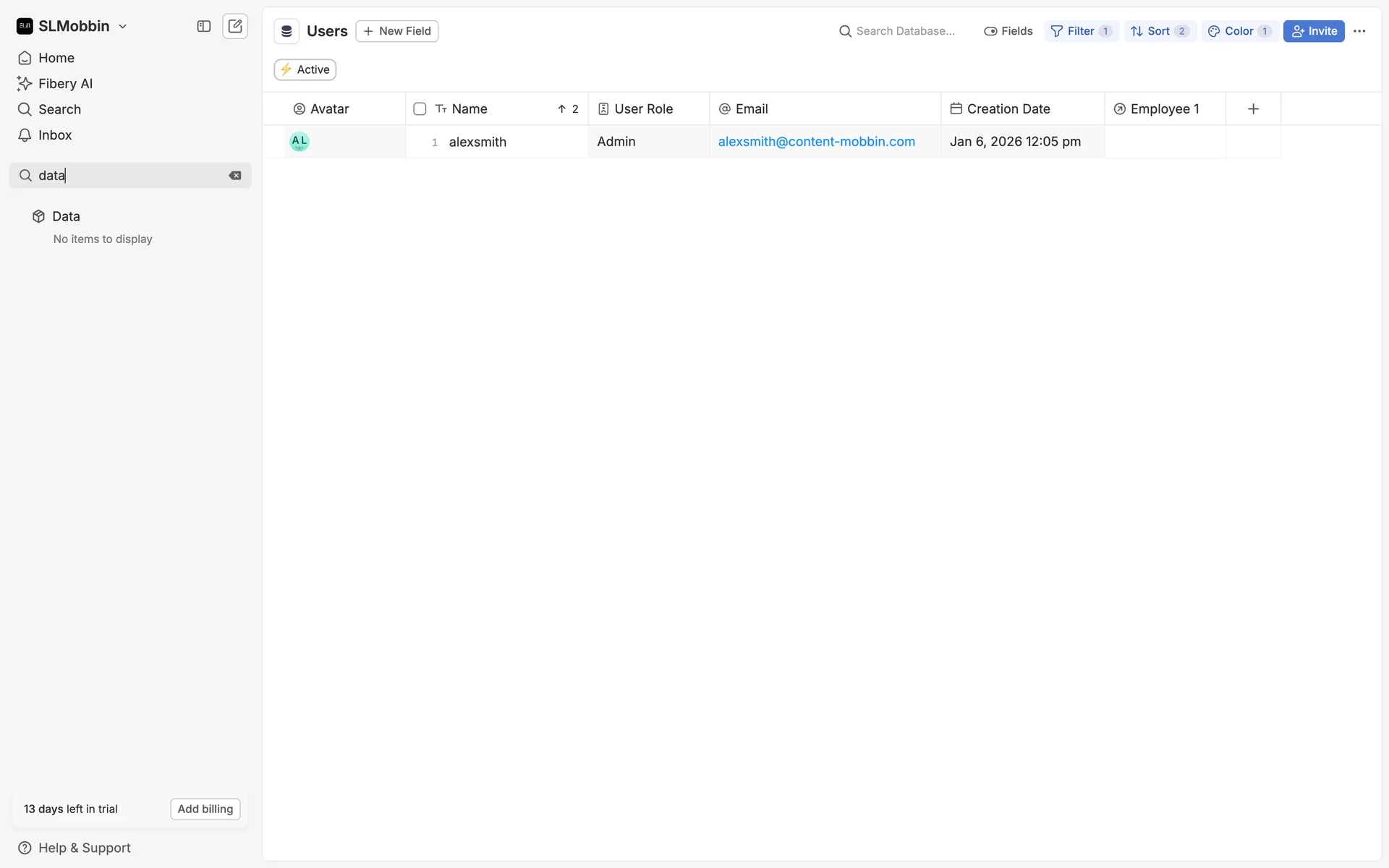Clear the sidebar search text icon

click(235, 175)
